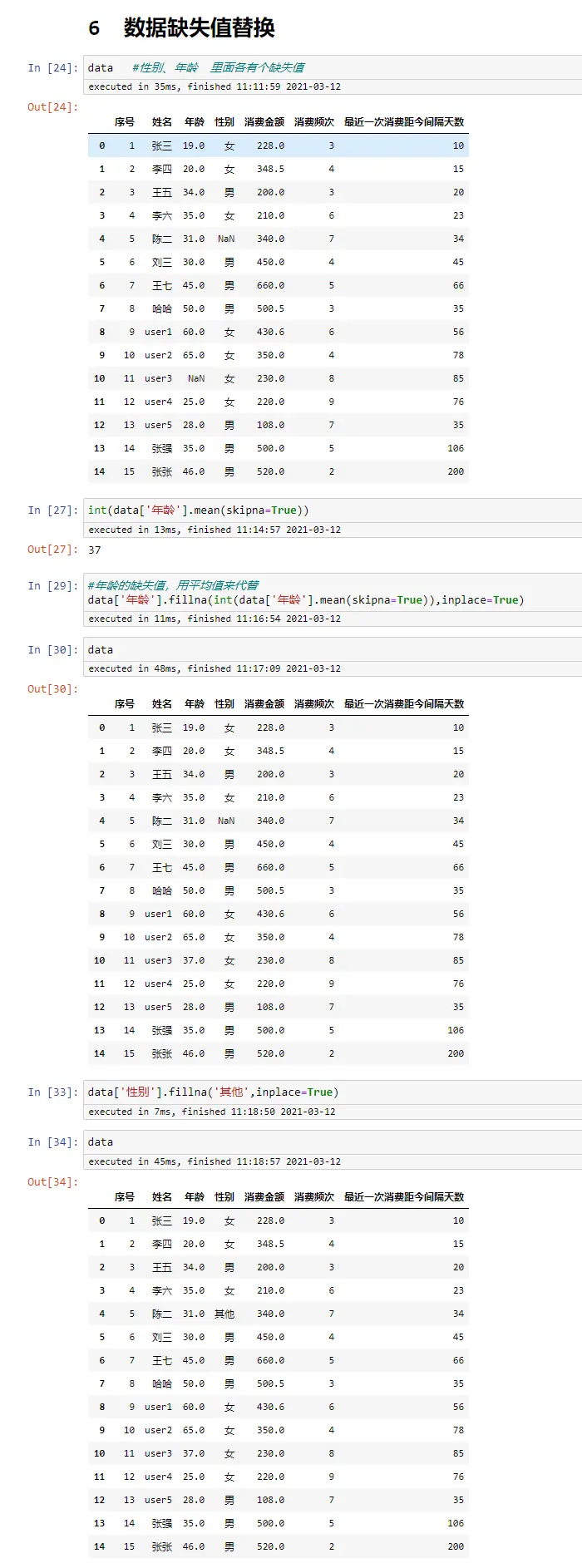The width and height of the screenshot is (582, 1568).
Task: Click into the In [24] code cell
Action: tap(333, 67)
